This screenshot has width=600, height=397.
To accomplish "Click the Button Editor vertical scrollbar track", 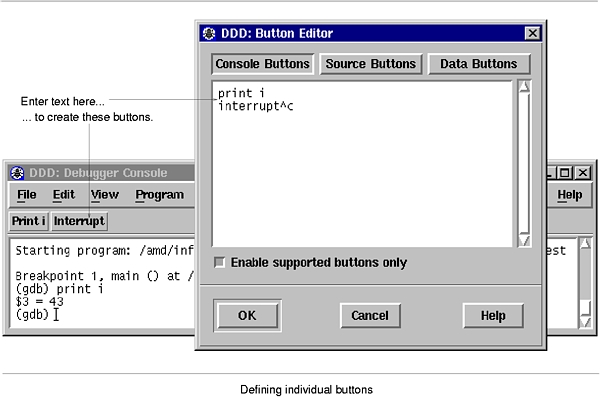I will (524, 163).
